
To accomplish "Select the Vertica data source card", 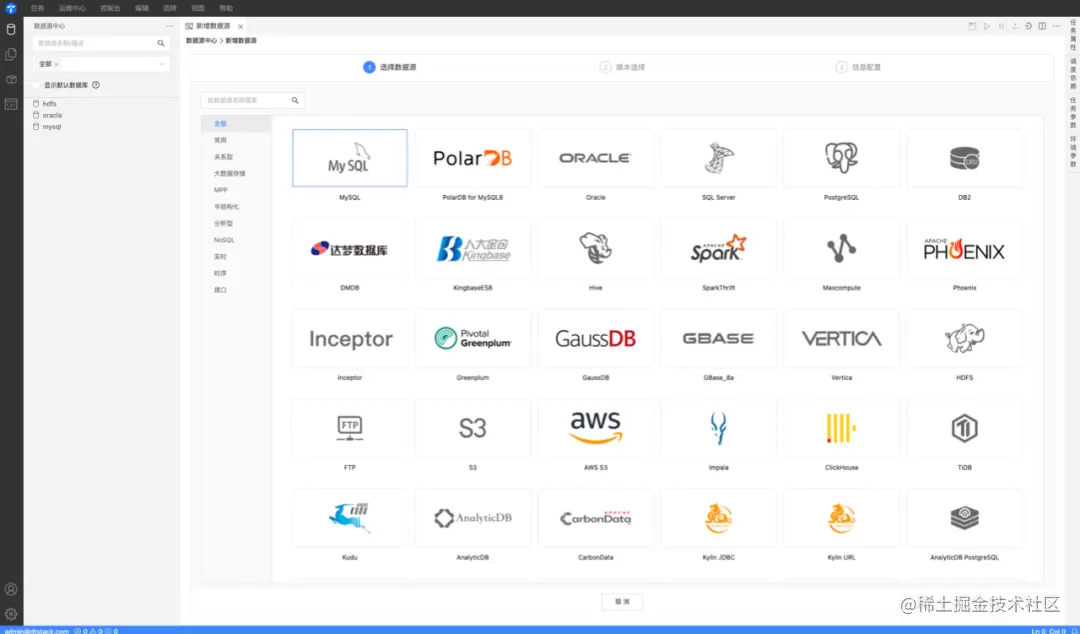I will [x=842, y=338].
